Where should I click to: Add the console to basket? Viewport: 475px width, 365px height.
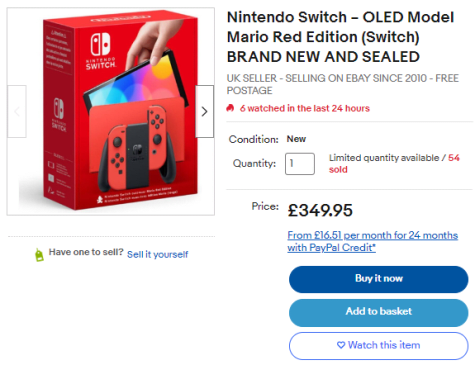coord(378,312)
